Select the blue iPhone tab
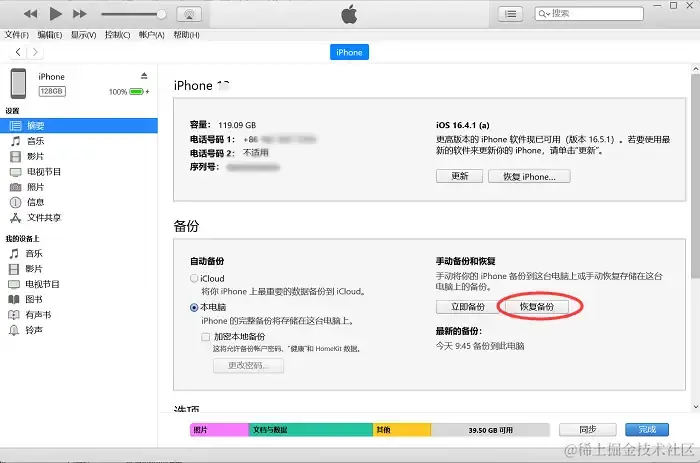This screenshot has height=463, width=700. coord(349,52)
